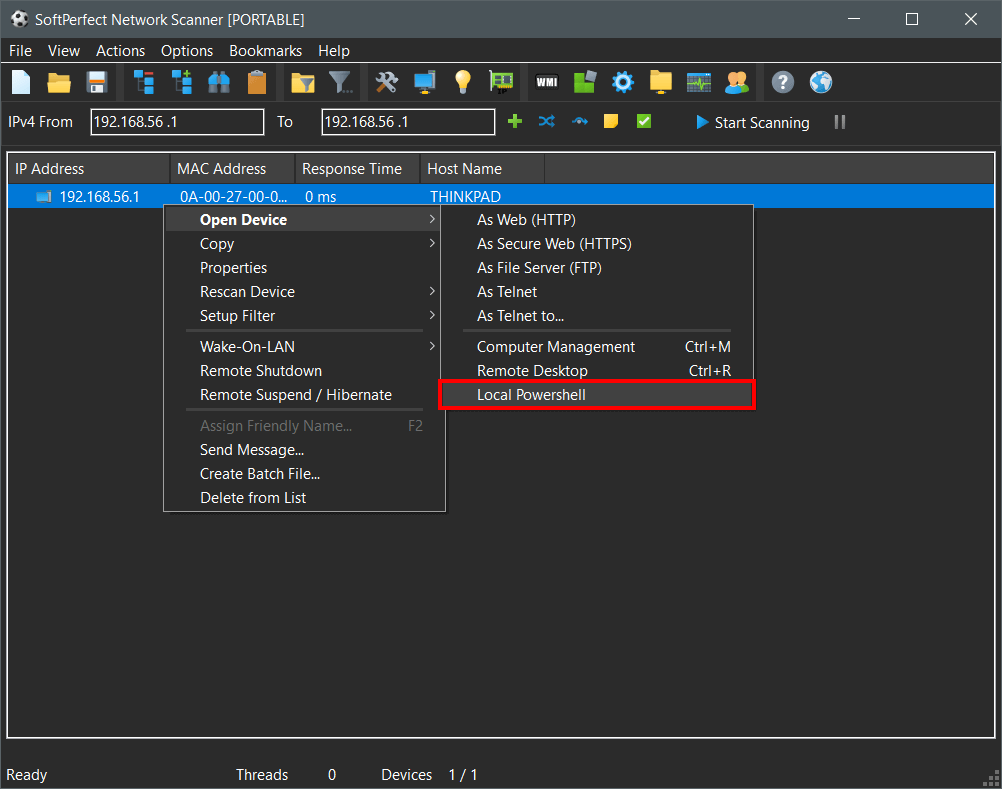Open the WMI icon in toolbar
Viewport: 1002px width, 789px height.
547,82
